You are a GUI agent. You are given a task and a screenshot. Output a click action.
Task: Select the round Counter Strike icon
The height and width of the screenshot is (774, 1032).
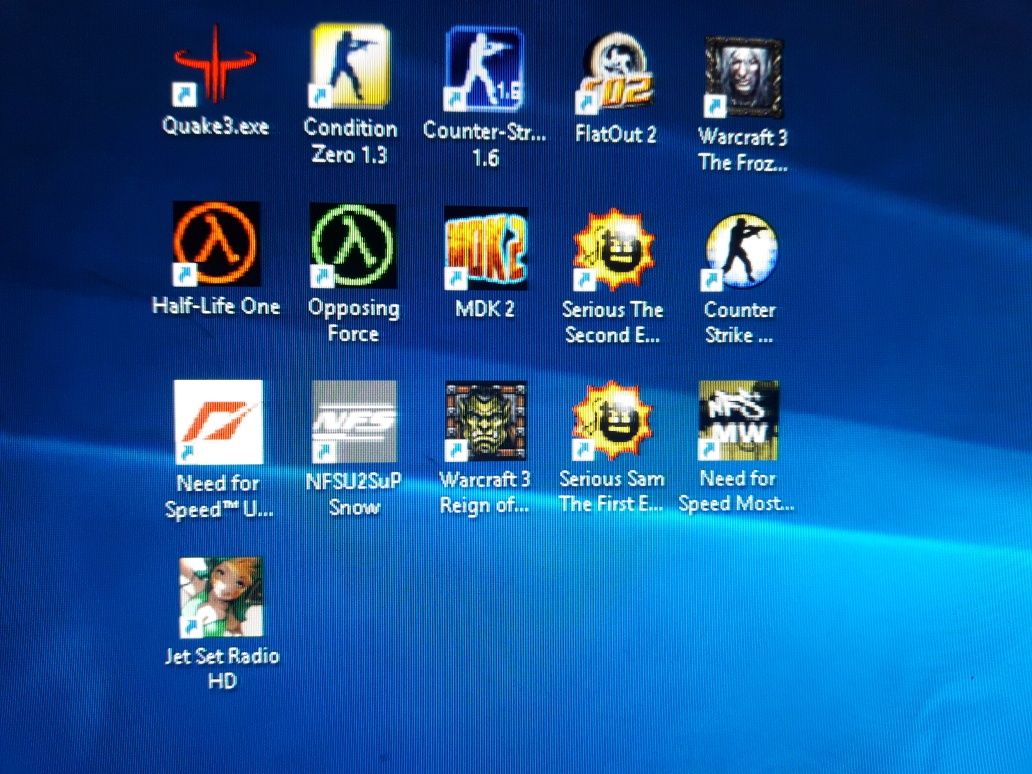tap(740, 251)
